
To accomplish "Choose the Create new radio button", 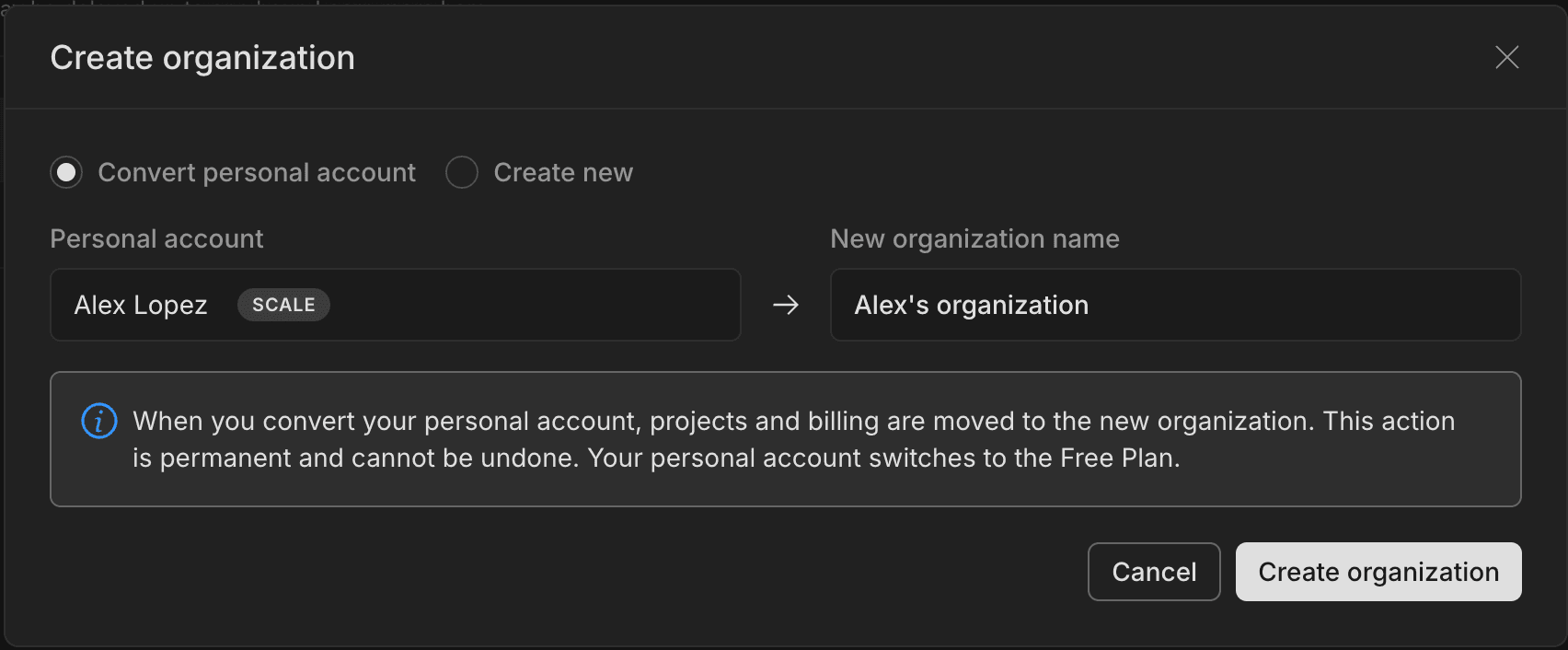I will tap(462, 172).
